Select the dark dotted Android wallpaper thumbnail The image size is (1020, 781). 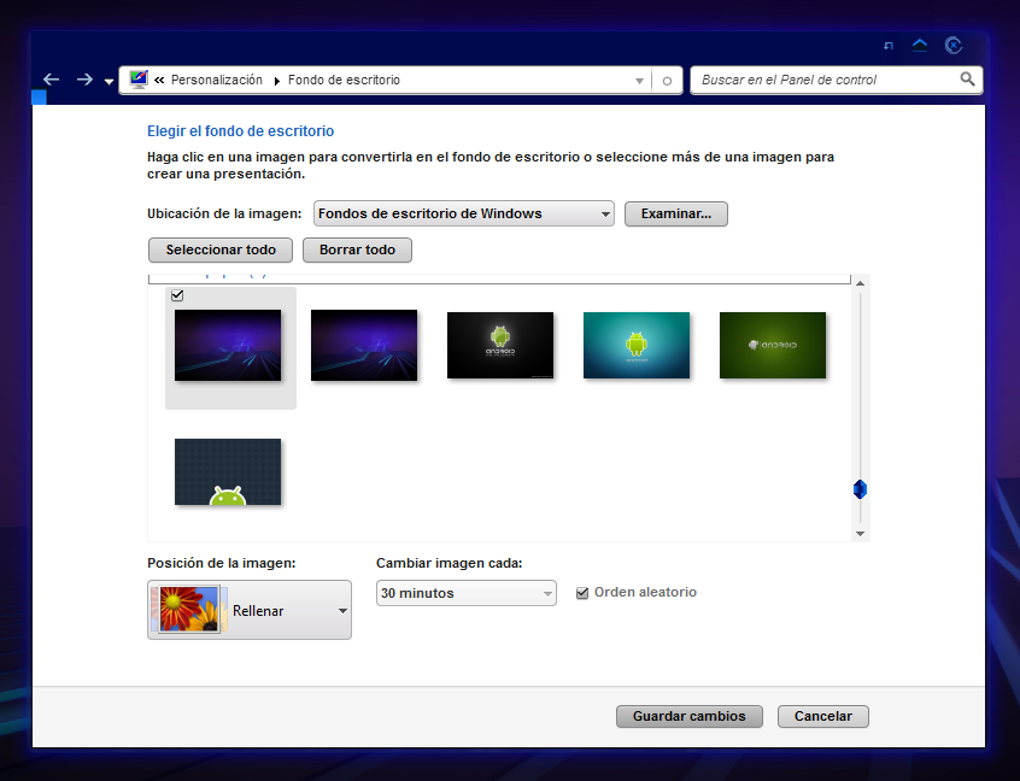coord(228,471)
